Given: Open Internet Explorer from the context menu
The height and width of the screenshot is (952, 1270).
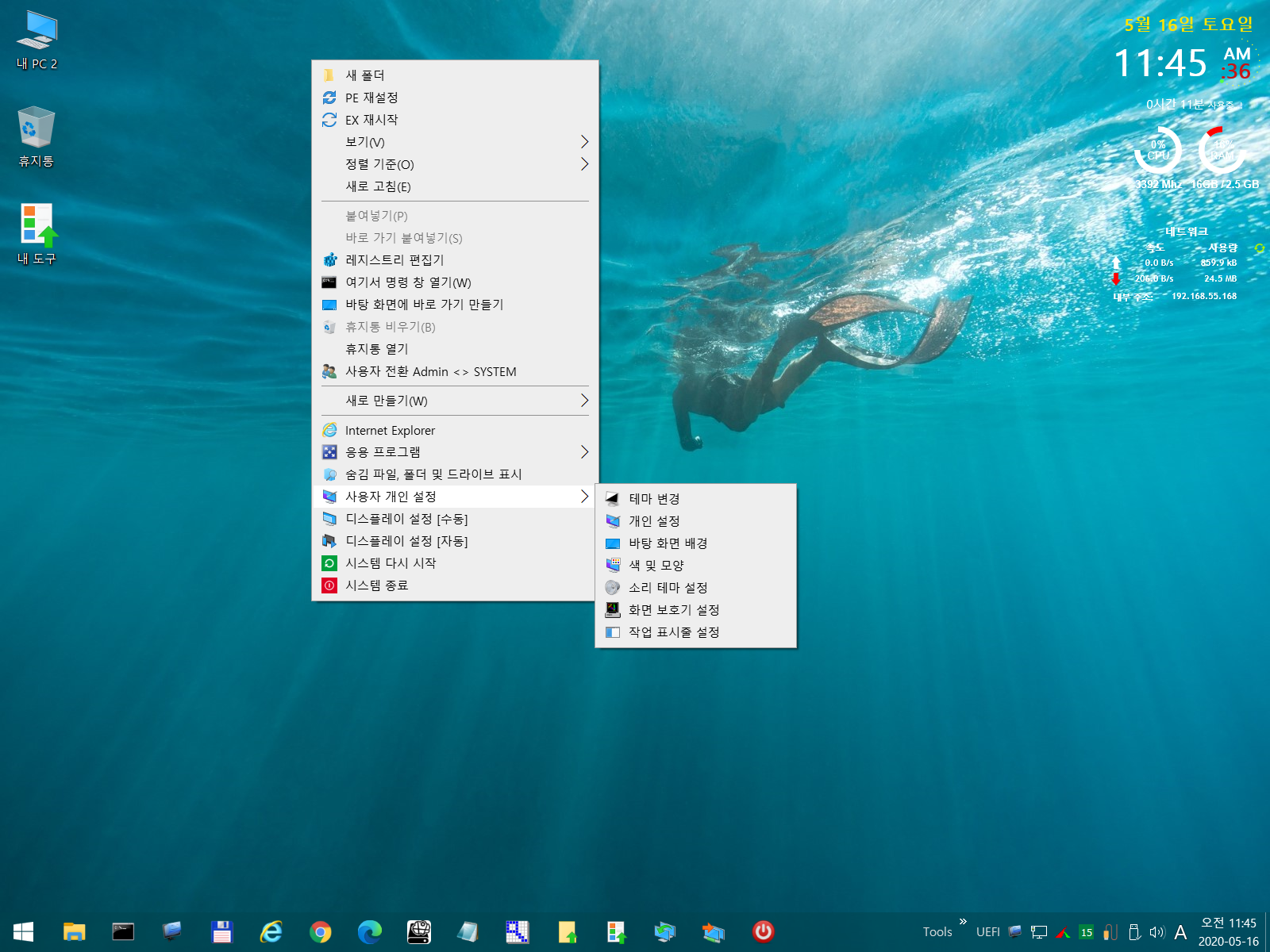Looking at the screenshot, I should click(455, 430).
